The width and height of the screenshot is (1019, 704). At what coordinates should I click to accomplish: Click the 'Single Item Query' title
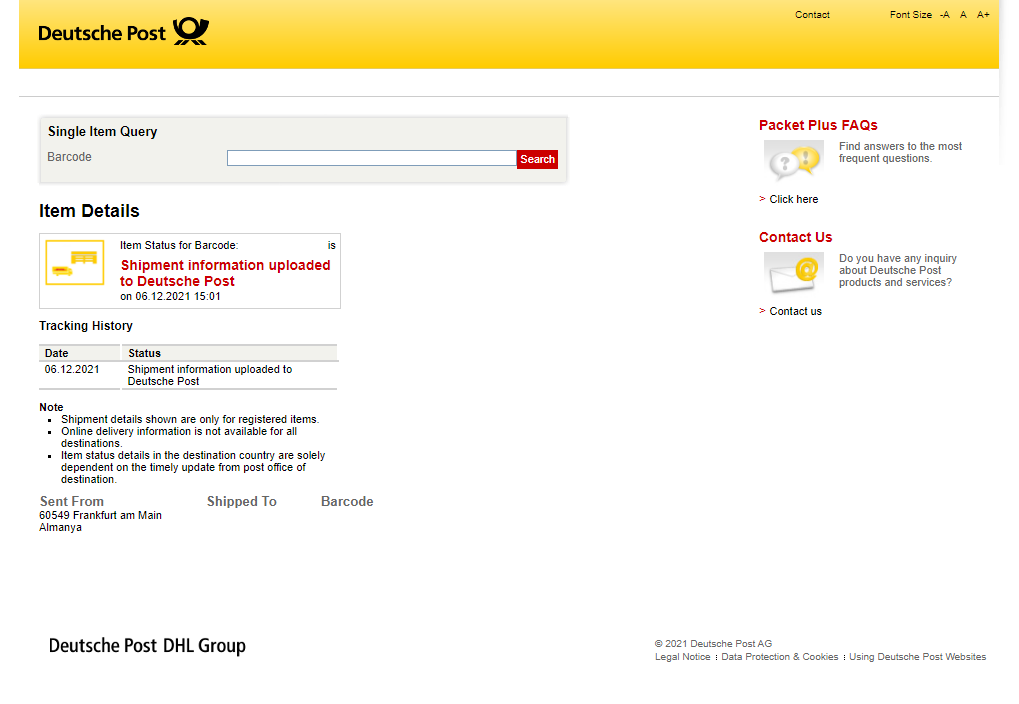click(103, 131)
